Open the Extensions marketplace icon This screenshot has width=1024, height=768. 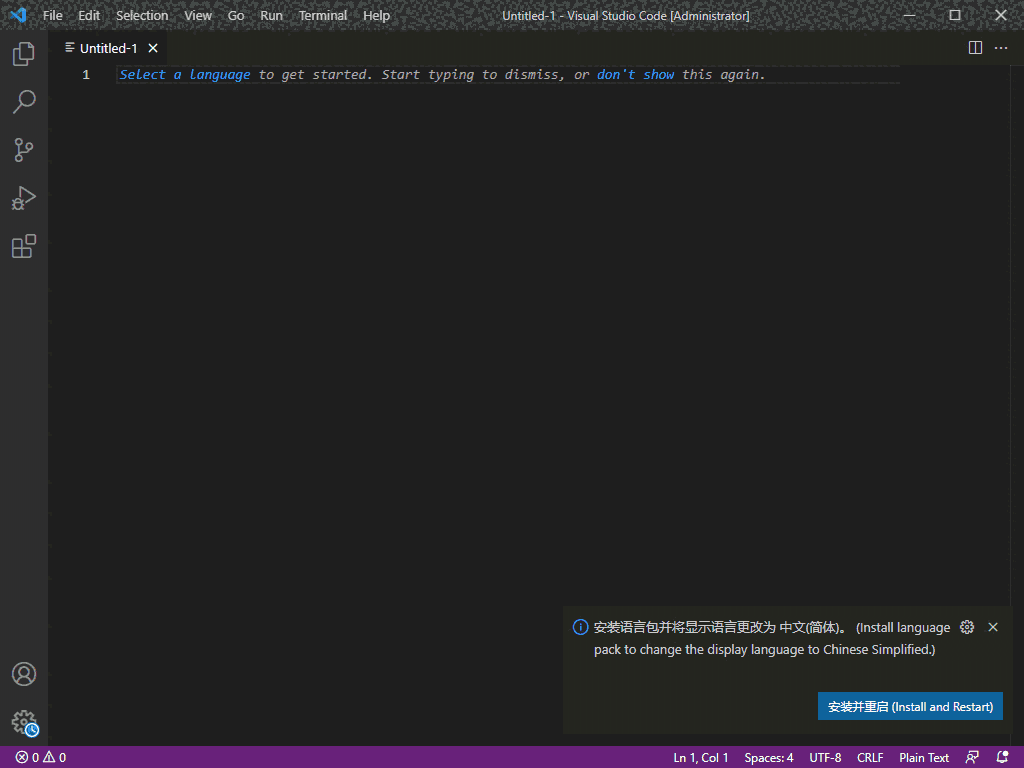coord(23,246)
